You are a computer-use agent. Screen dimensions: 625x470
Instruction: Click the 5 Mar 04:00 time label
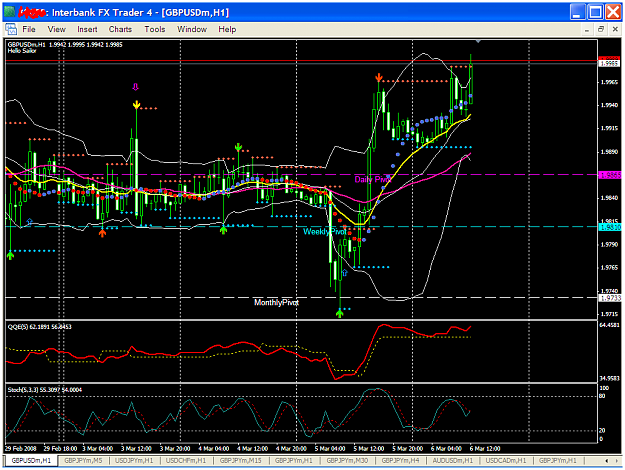coord(330,448)
